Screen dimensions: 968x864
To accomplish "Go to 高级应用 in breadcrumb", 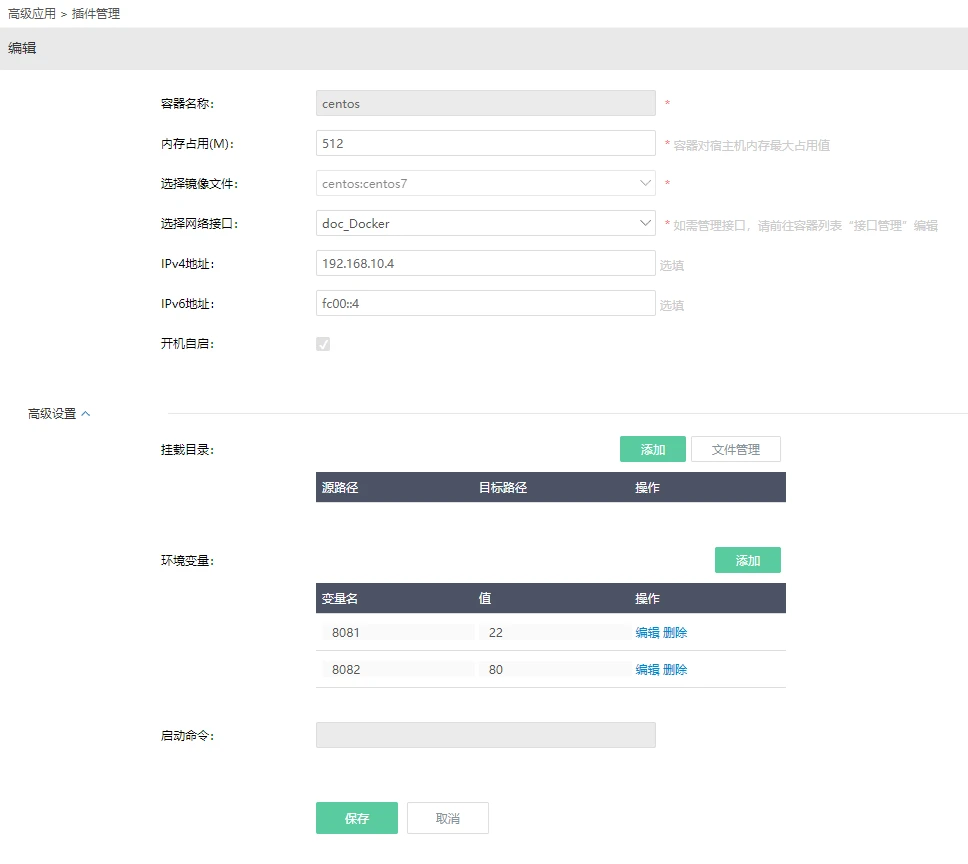I will [x=32, y=14].
